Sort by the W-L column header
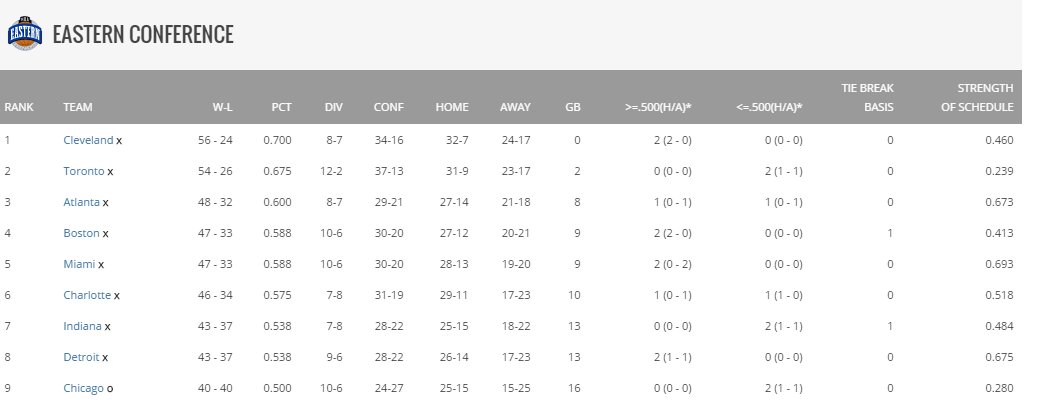1042x405 pixels. tap(222, 107)
